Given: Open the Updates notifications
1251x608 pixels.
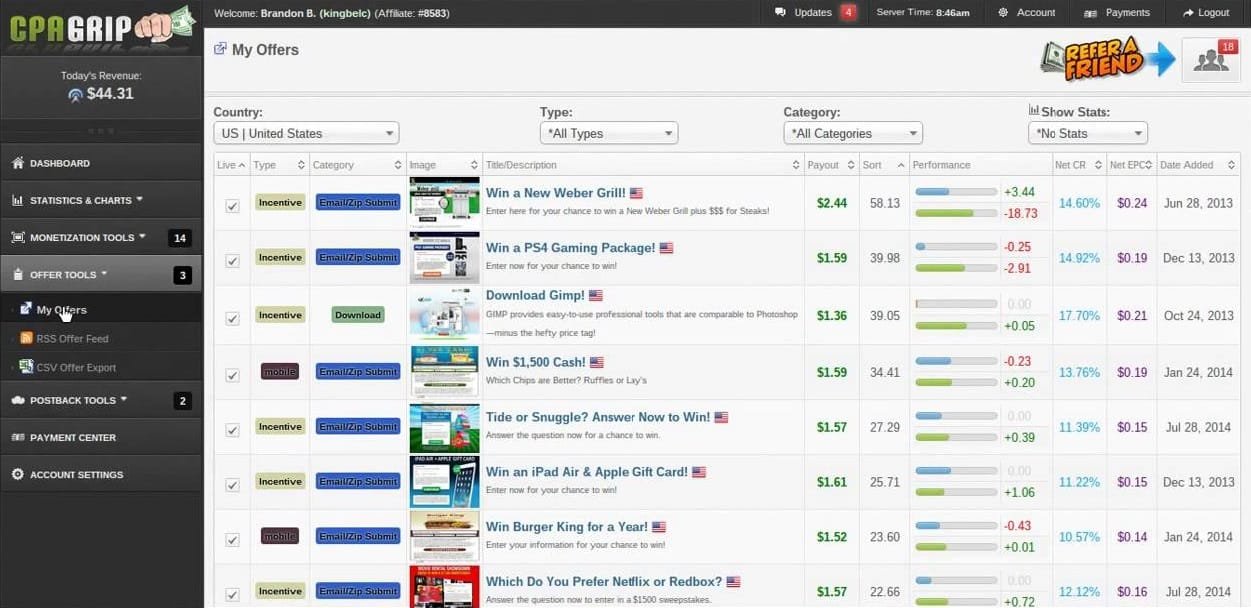Looking at the screenshot, I should click(810, 12).
